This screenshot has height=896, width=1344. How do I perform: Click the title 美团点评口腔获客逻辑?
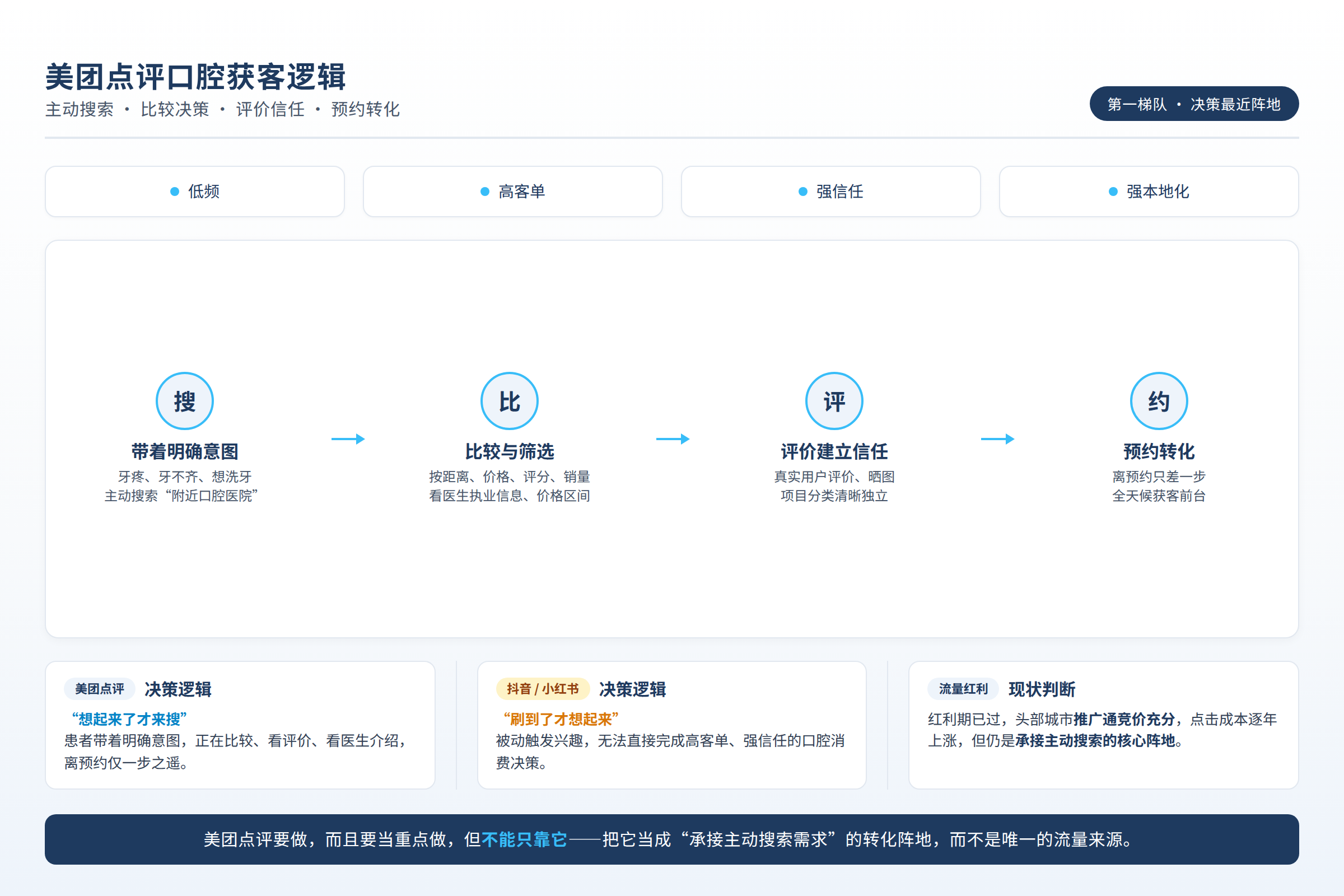pyautogui.click(x=195, y=77)
